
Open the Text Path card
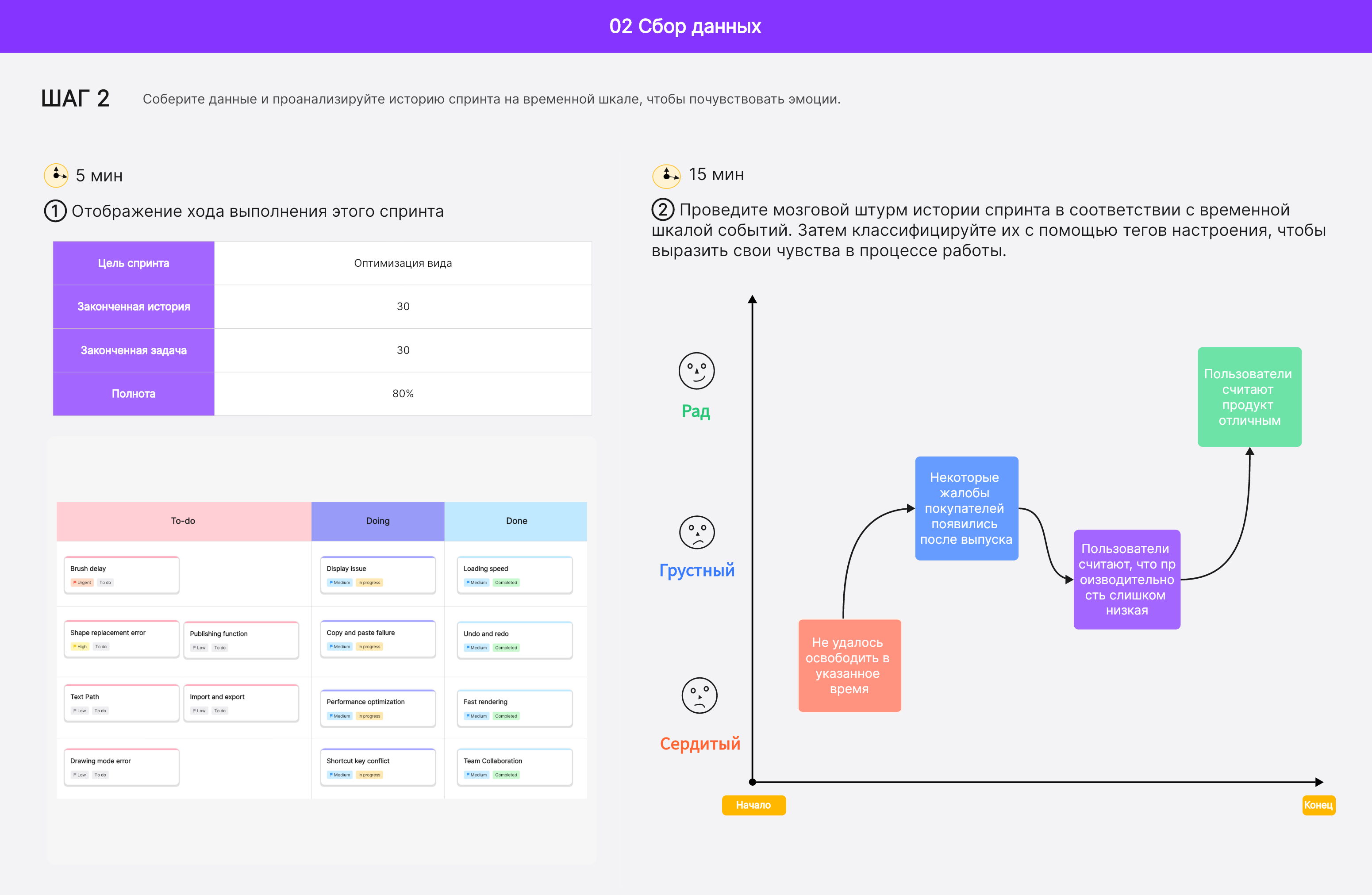coord(122,703)
